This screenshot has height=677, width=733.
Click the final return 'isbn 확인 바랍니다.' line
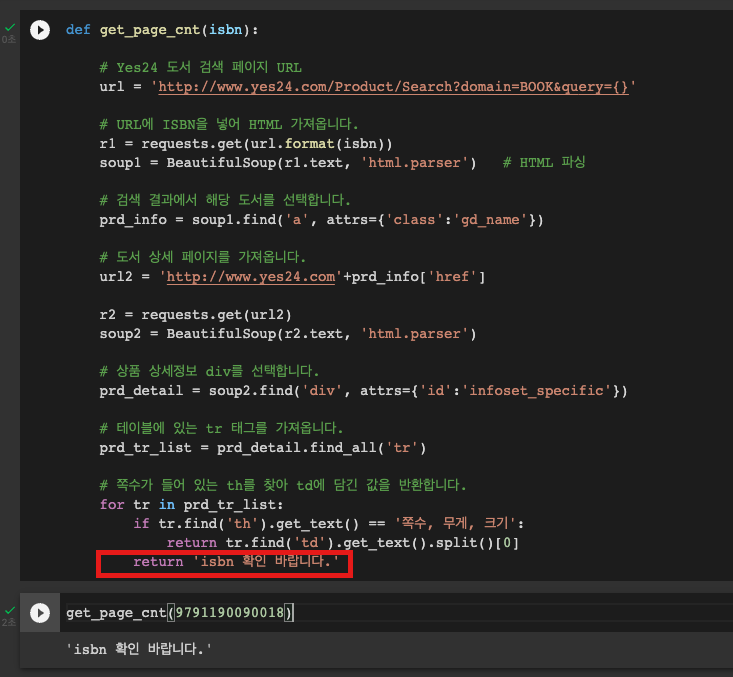236,562
